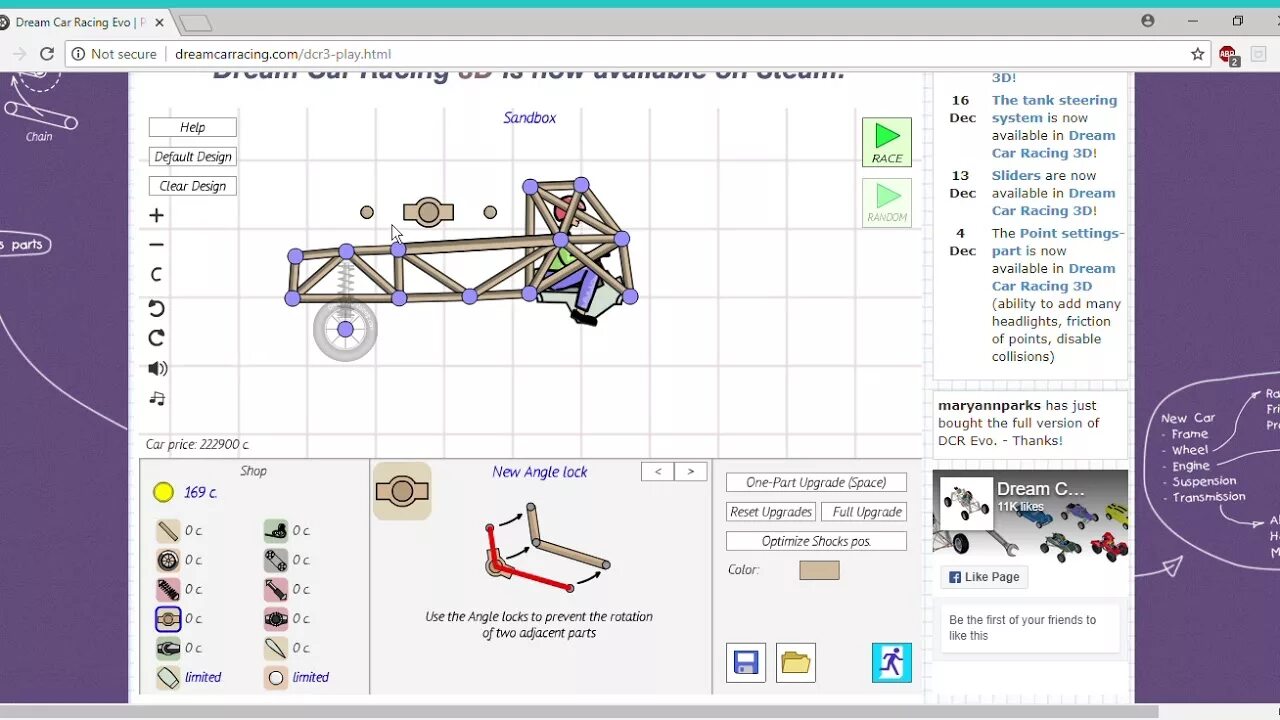Viewport: 1280px width, 720px height.
Task: Close the Dream Car Racing Evo tab
Action: click(159, 22)
